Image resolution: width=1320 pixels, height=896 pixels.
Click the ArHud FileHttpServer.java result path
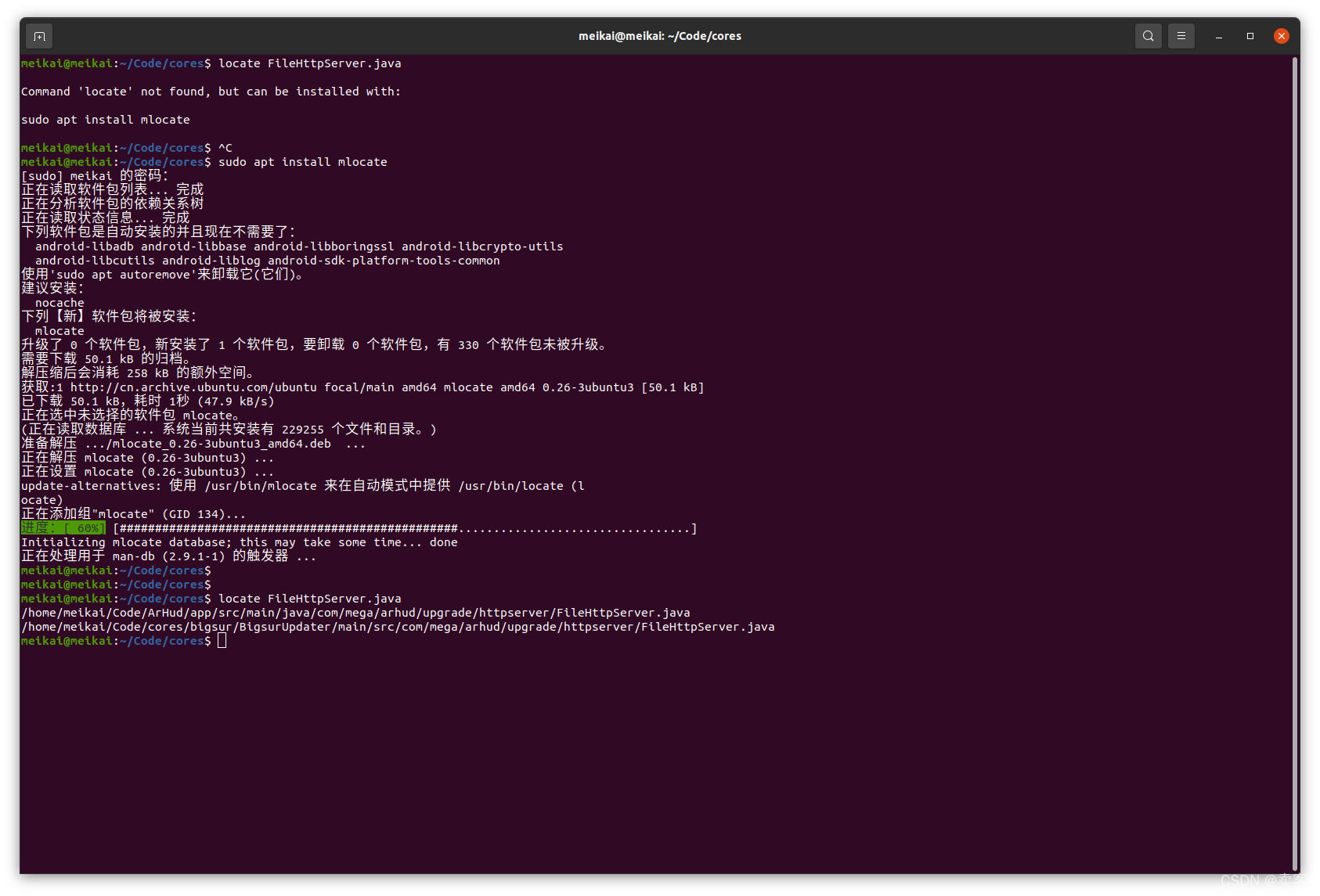pos(355,613)
